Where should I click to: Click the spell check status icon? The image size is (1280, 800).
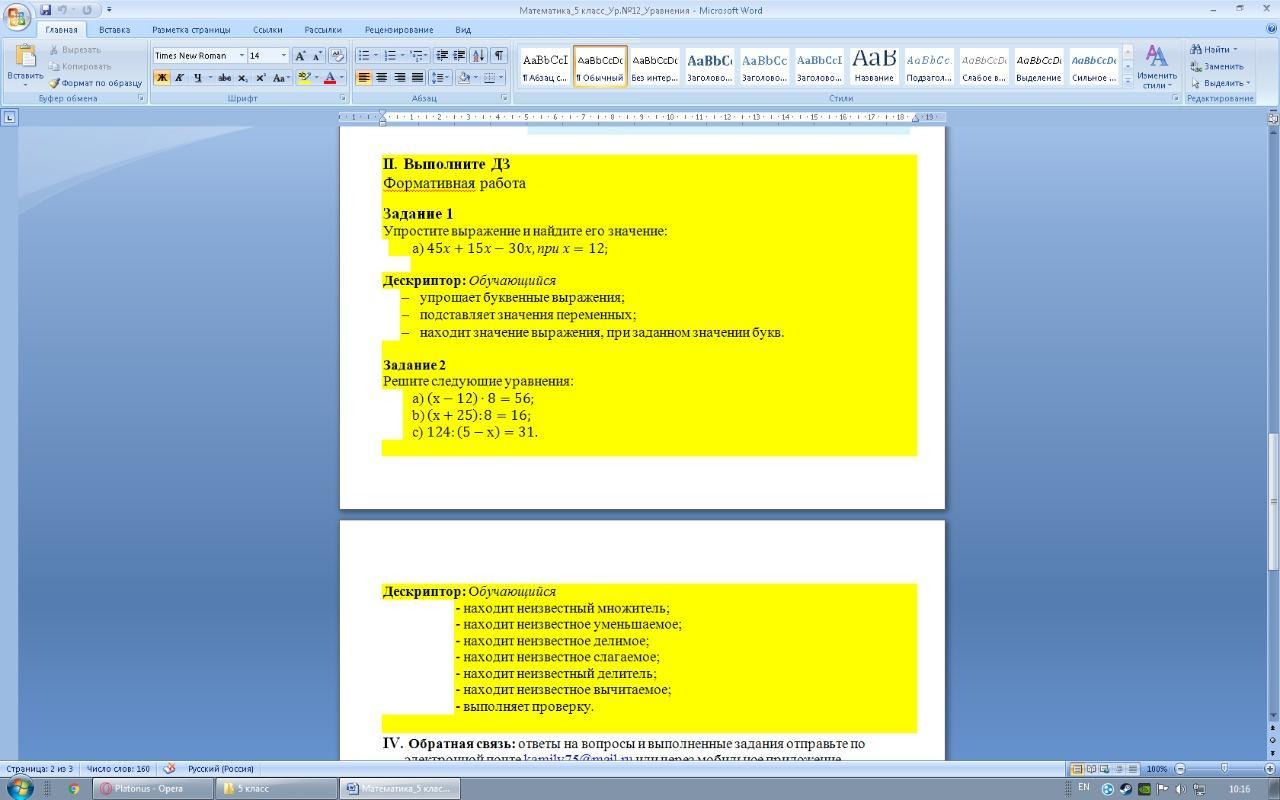[169, 769]
